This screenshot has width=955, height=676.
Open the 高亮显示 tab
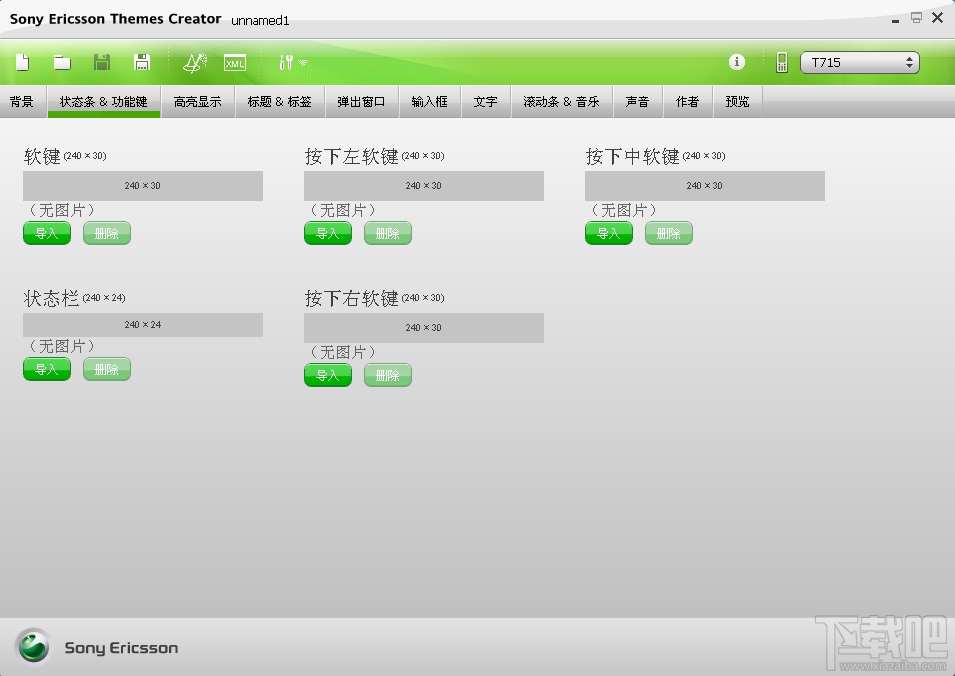[197, 102]
